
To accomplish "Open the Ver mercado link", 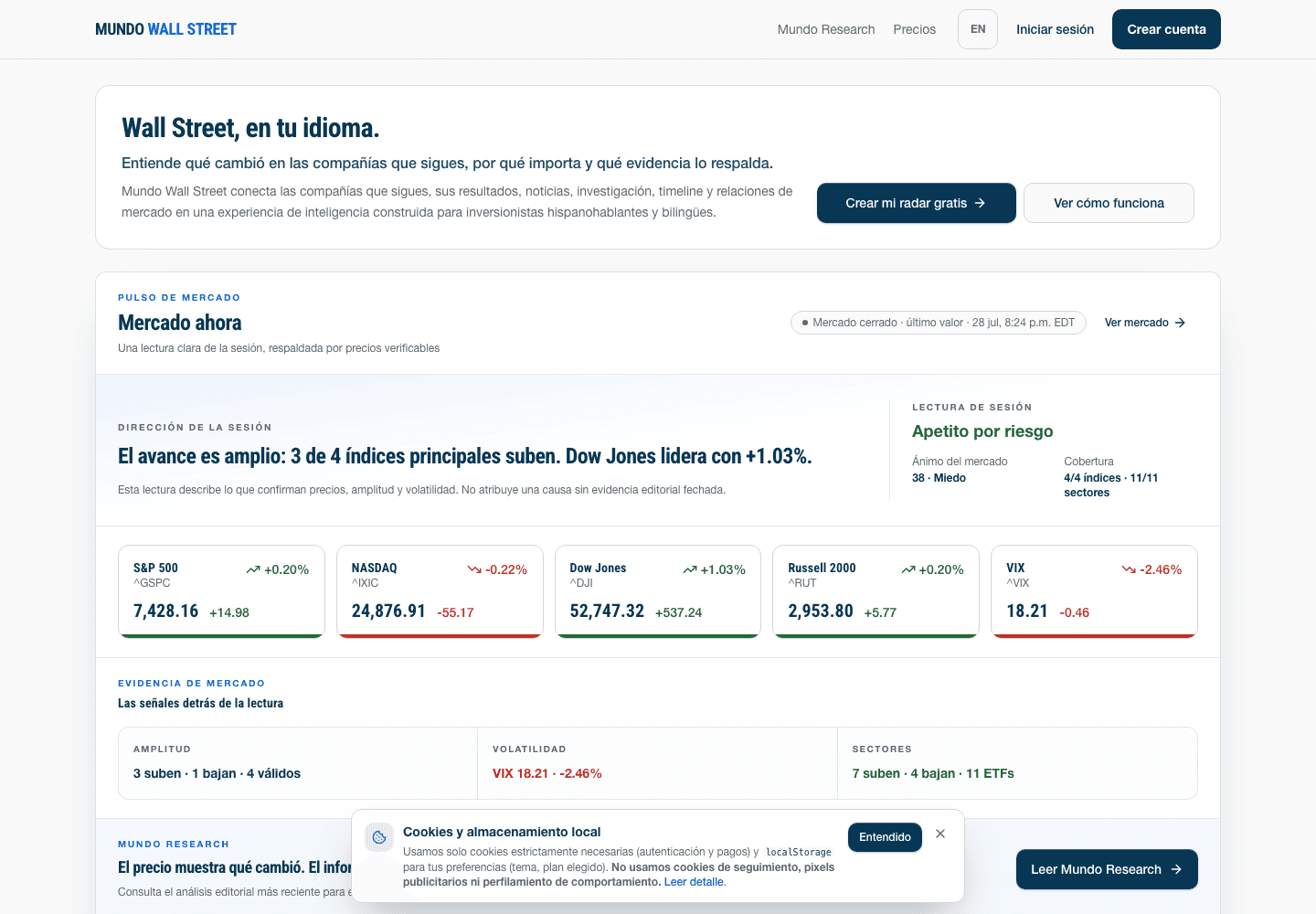I will point(1145,323).
